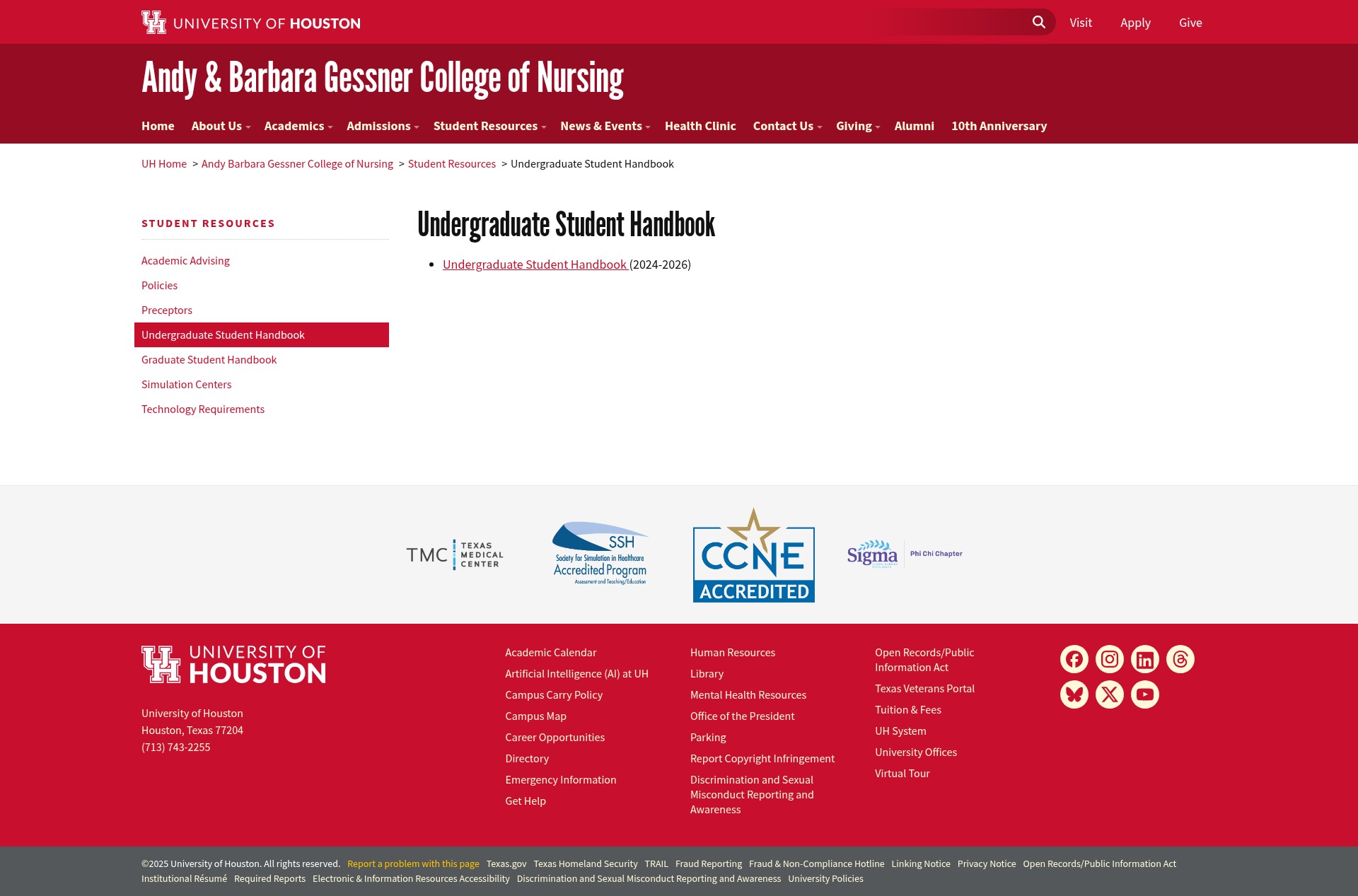Select Technology Requirements in the sidebar
1358x896 pixels.
coord(203,409)
